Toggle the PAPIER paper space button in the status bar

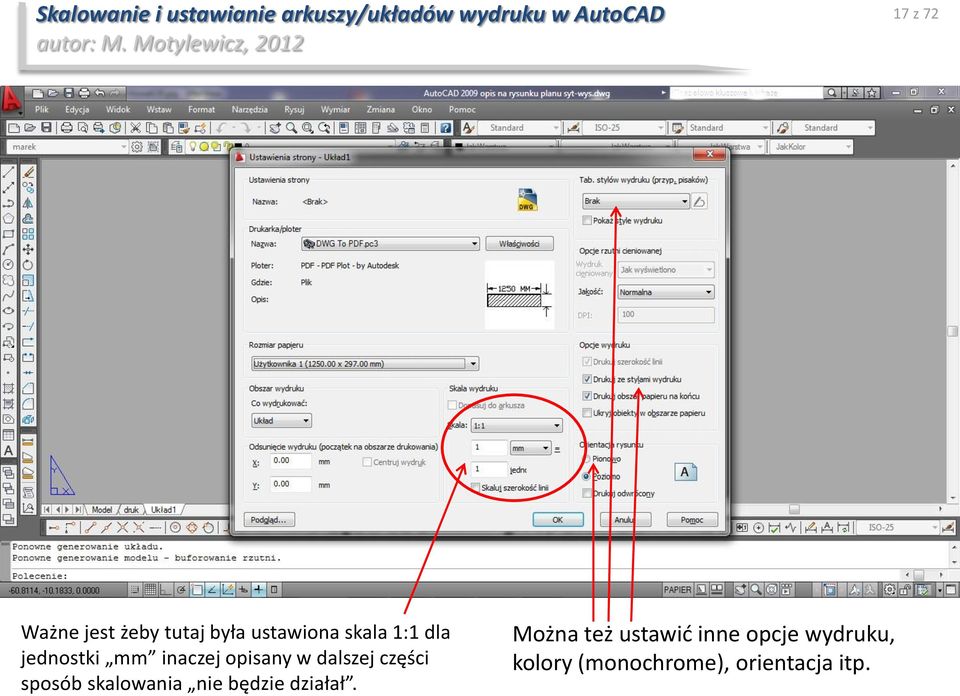[x=677, y=589]
